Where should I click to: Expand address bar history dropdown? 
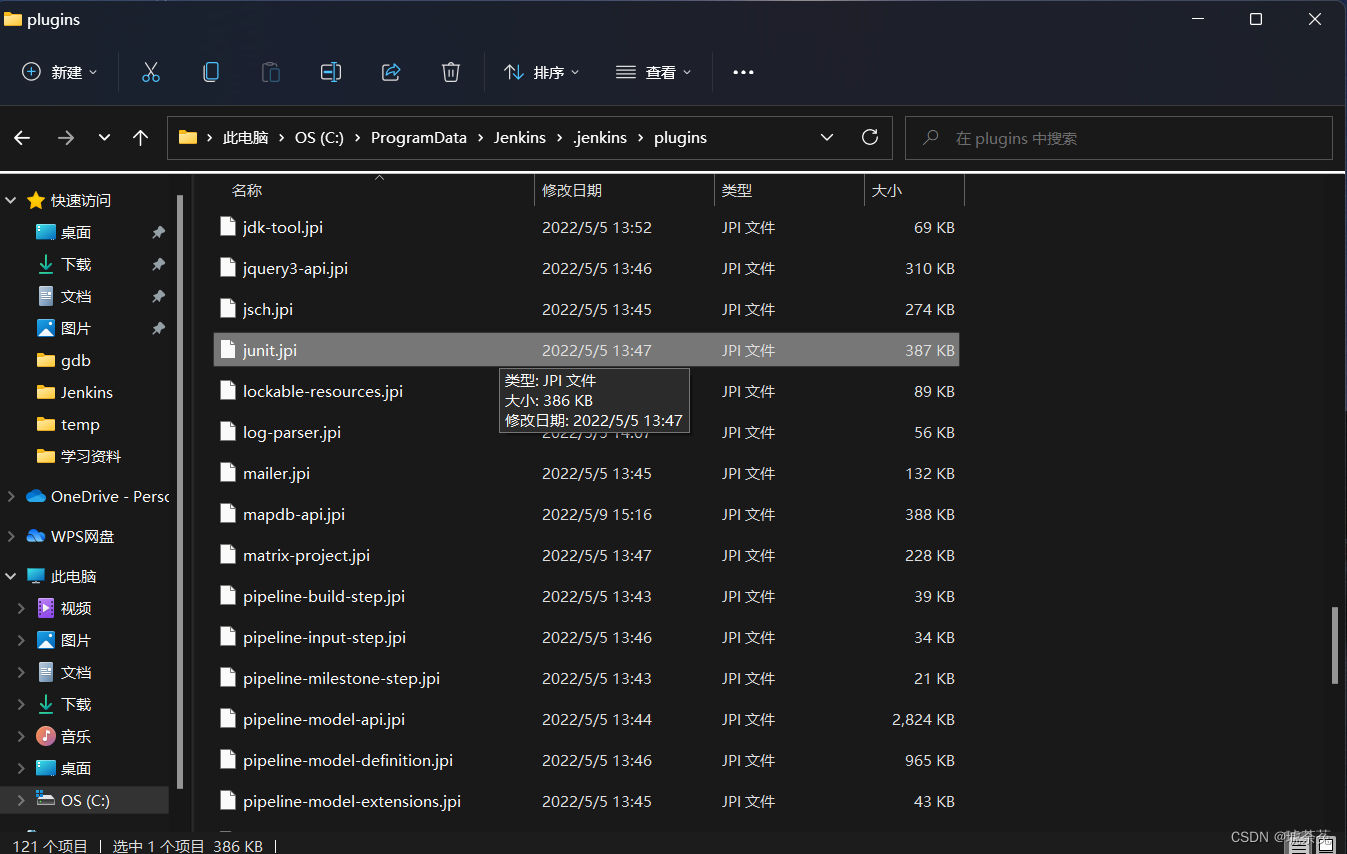(827, 138)
